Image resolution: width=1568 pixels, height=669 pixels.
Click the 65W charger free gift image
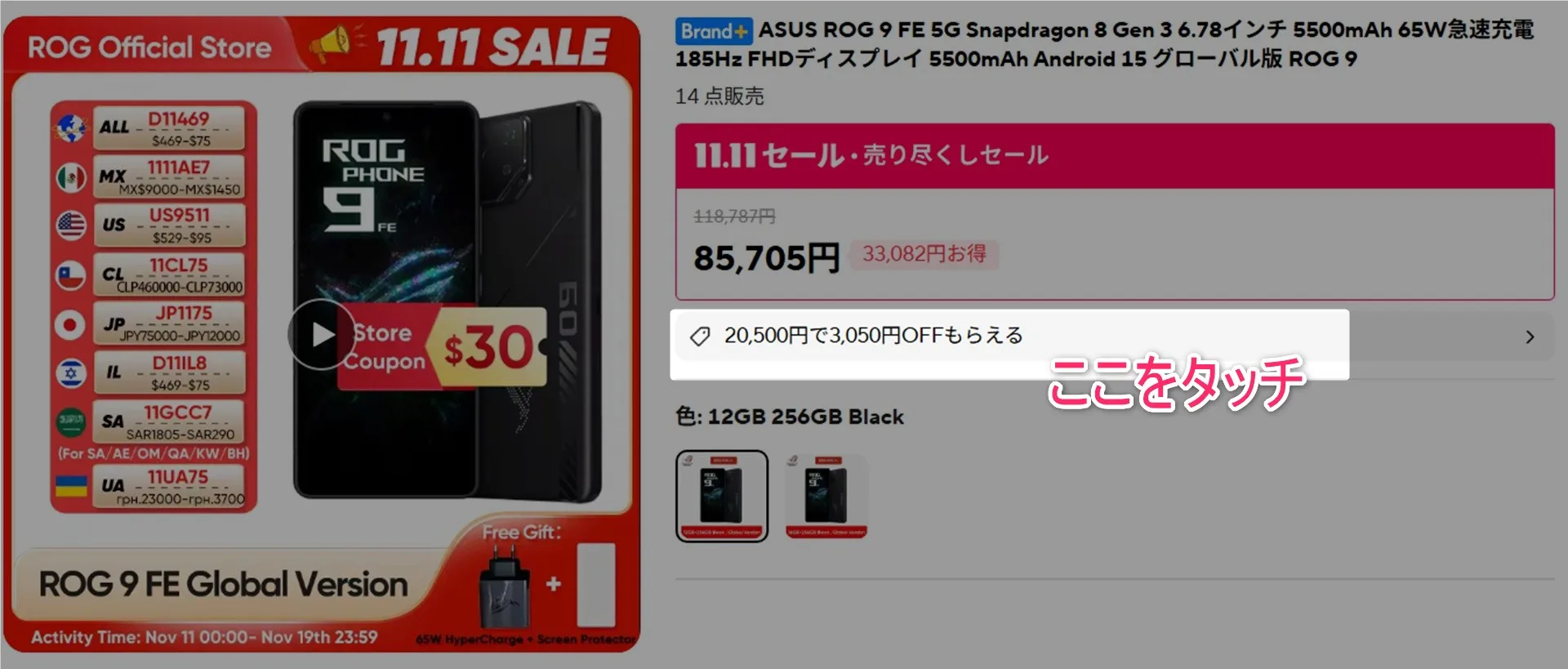tap(506, 584)
